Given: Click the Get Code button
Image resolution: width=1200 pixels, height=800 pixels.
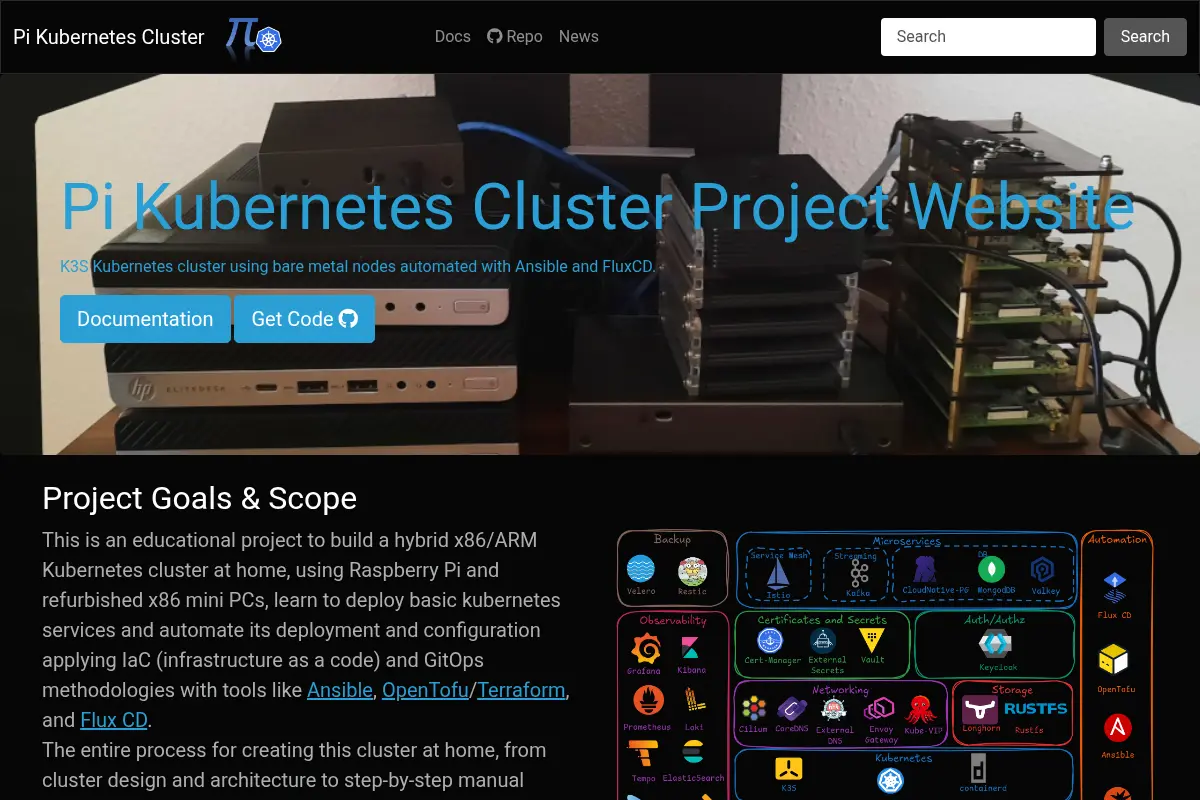Looking at the screenshot, I should pos(305,319).
